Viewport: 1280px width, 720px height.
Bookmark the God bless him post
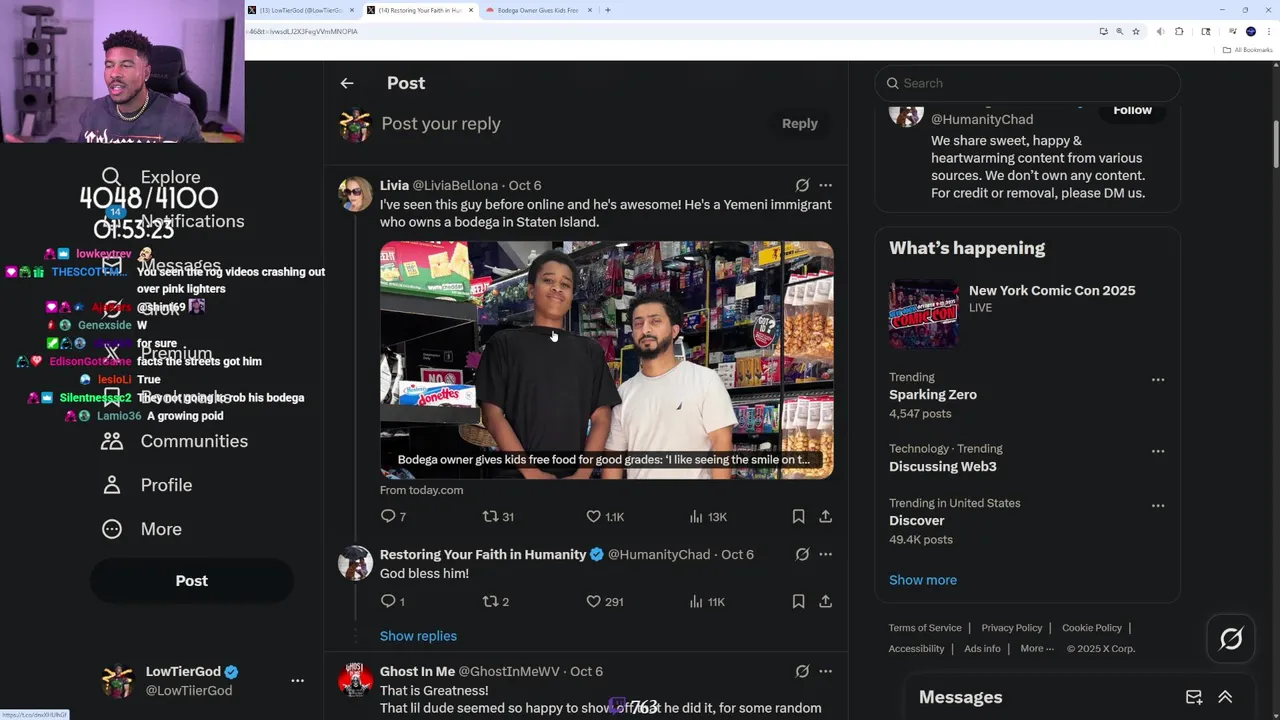798,601
